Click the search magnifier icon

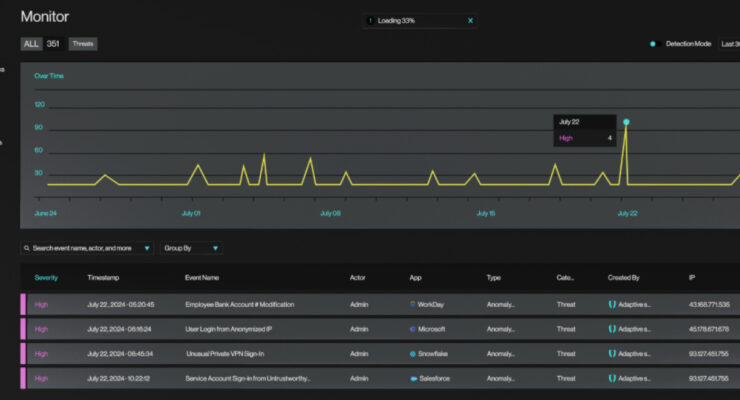27,248
